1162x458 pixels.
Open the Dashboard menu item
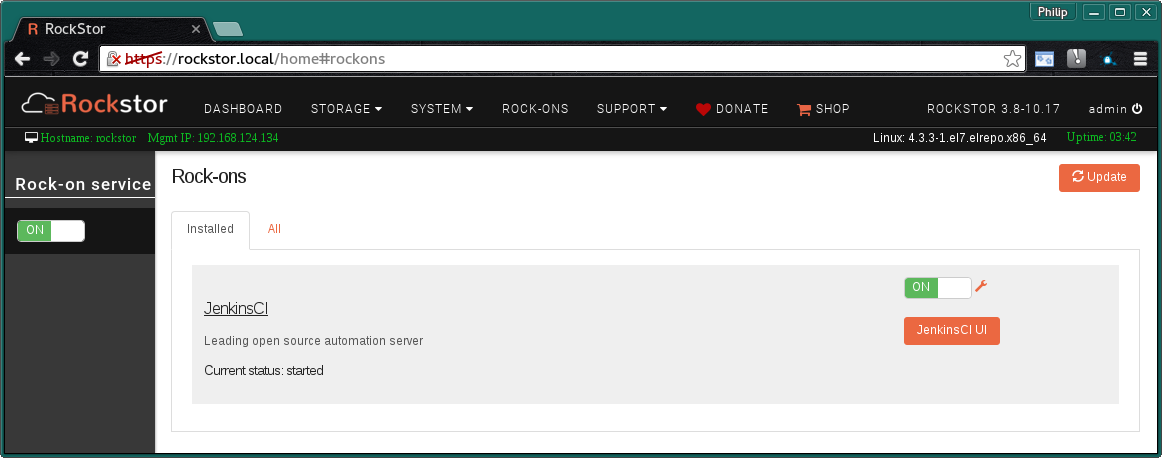tap(243, 109)
